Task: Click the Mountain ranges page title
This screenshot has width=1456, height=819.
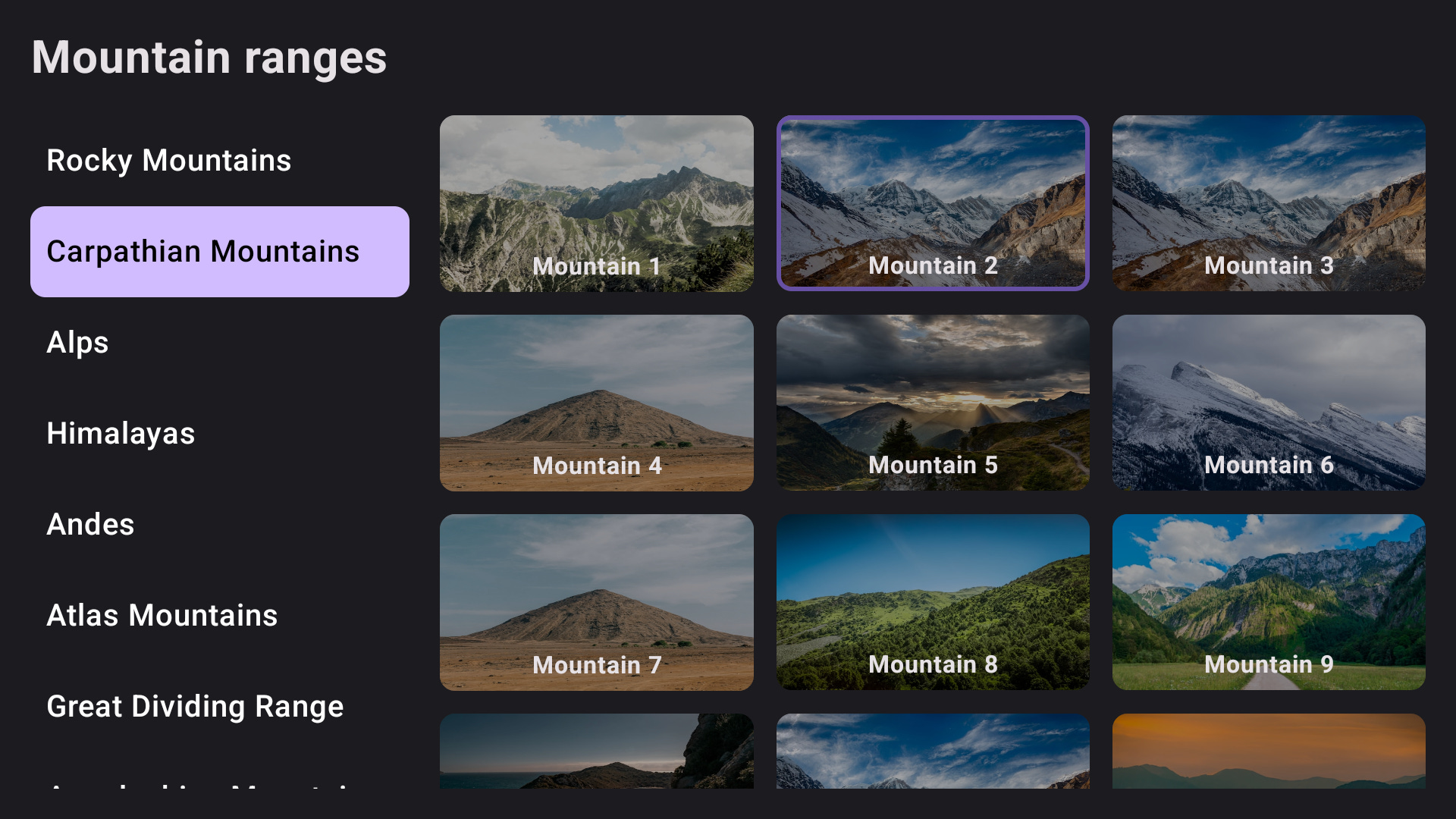Action: [x=209, y=57]
